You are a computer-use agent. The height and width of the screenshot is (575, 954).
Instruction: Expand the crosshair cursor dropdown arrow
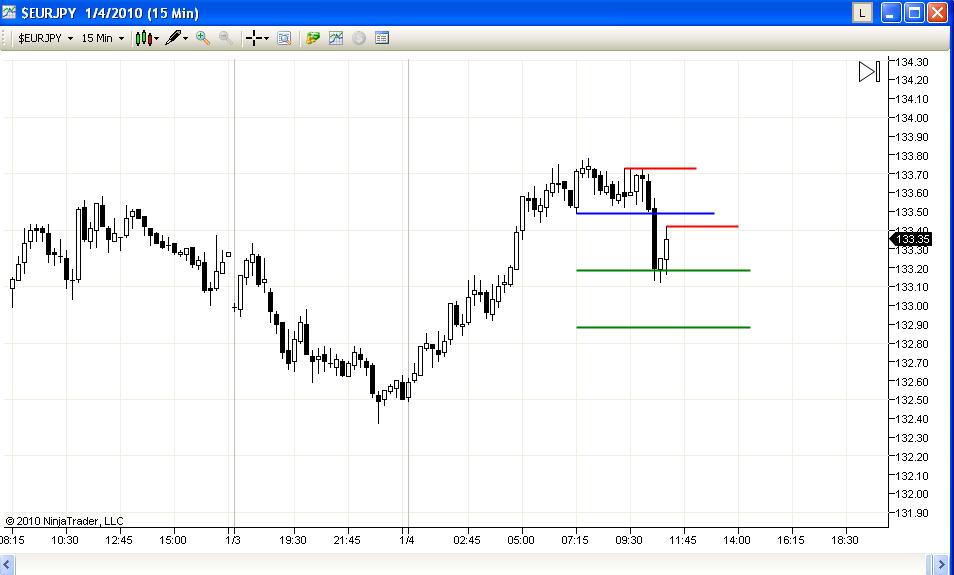pos(266,39)
